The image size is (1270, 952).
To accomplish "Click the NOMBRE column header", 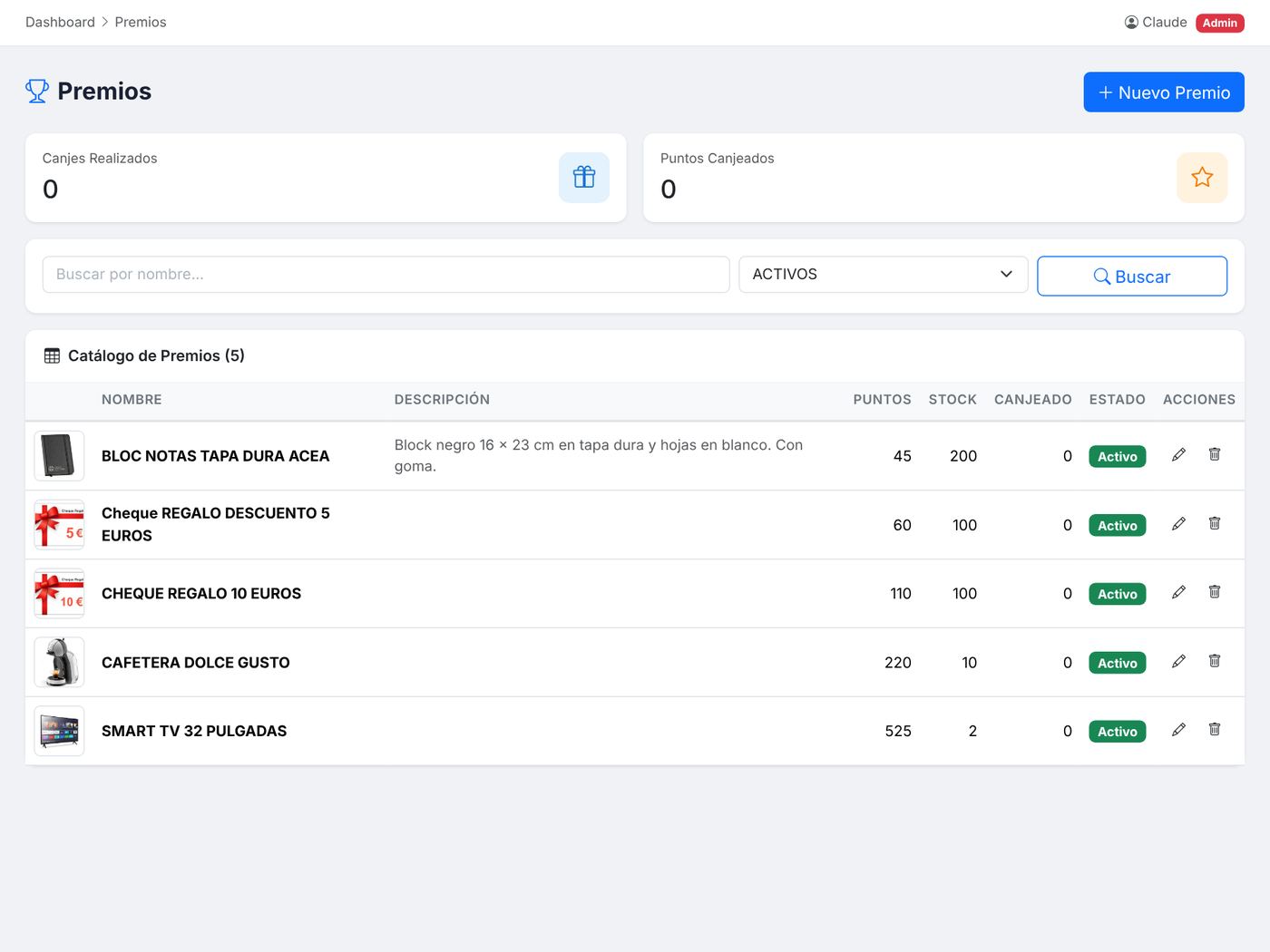I will click(x=132, y=400).
